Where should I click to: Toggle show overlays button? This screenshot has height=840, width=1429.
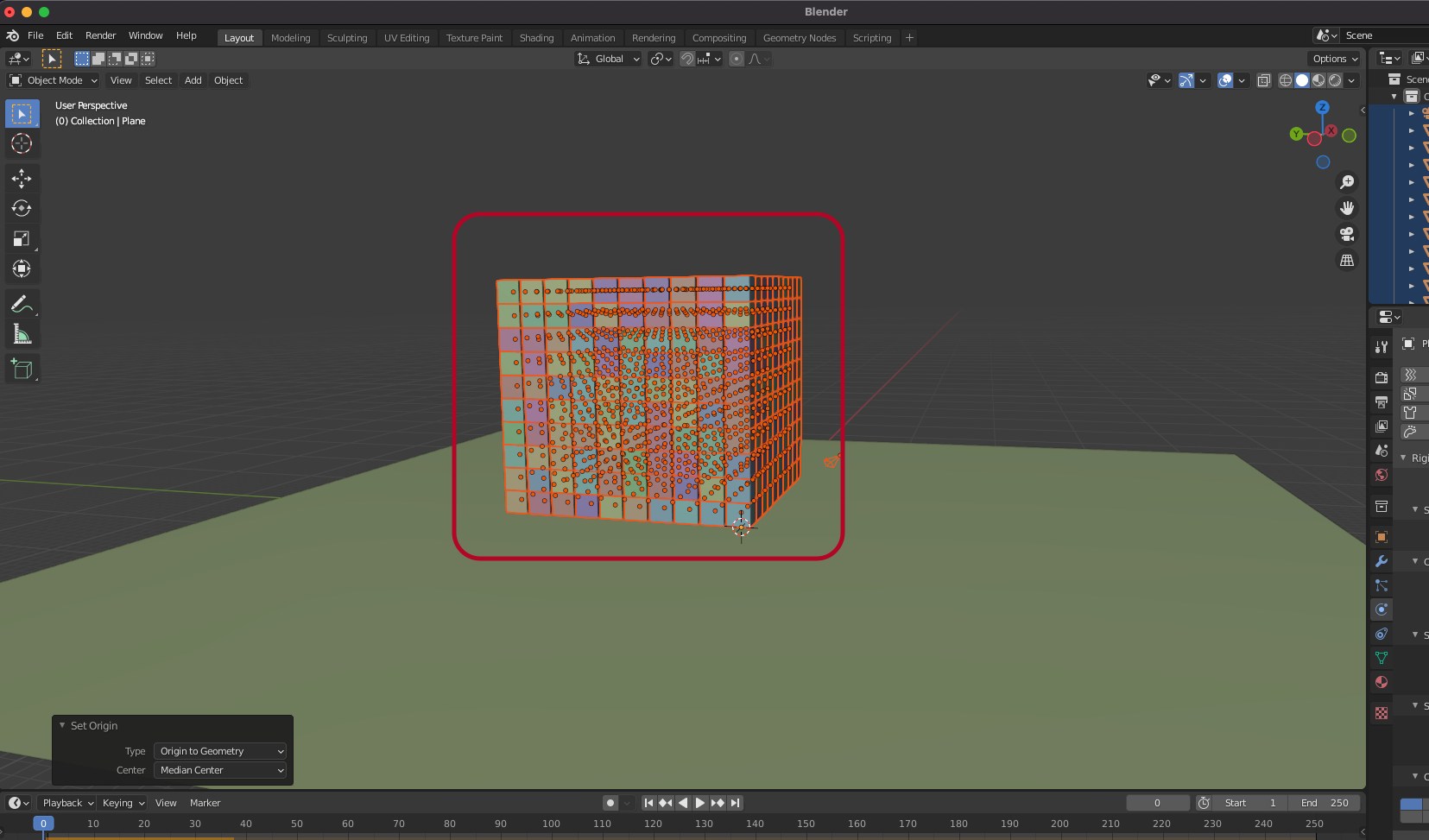[x=1224, y=80]
